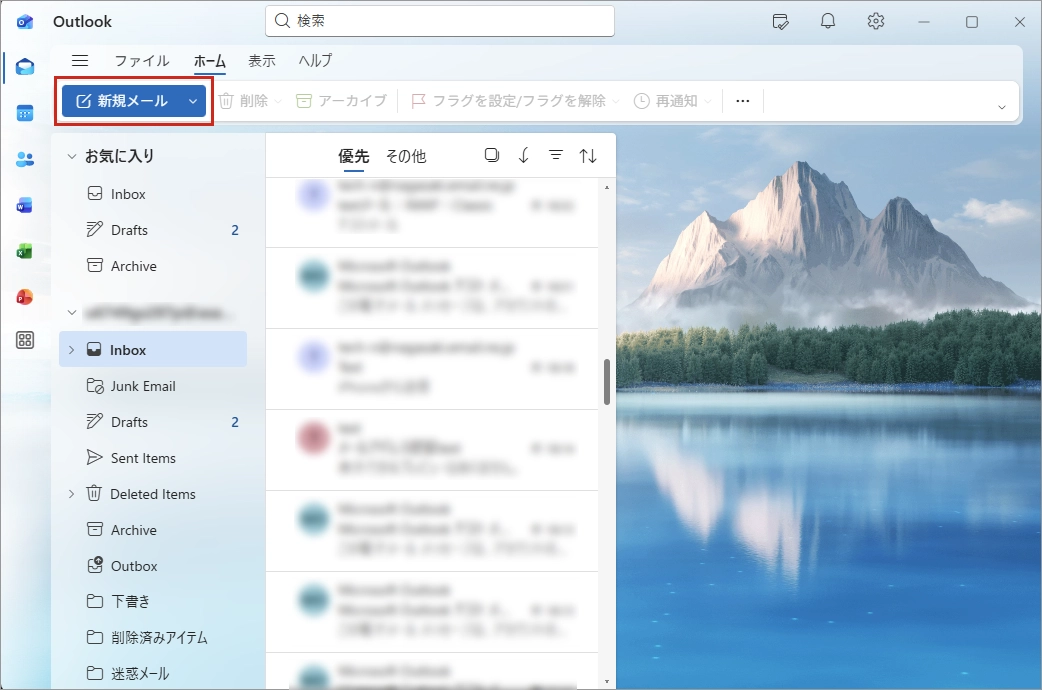
Task: Open the ファイル menu
Action: pos(142,61)
